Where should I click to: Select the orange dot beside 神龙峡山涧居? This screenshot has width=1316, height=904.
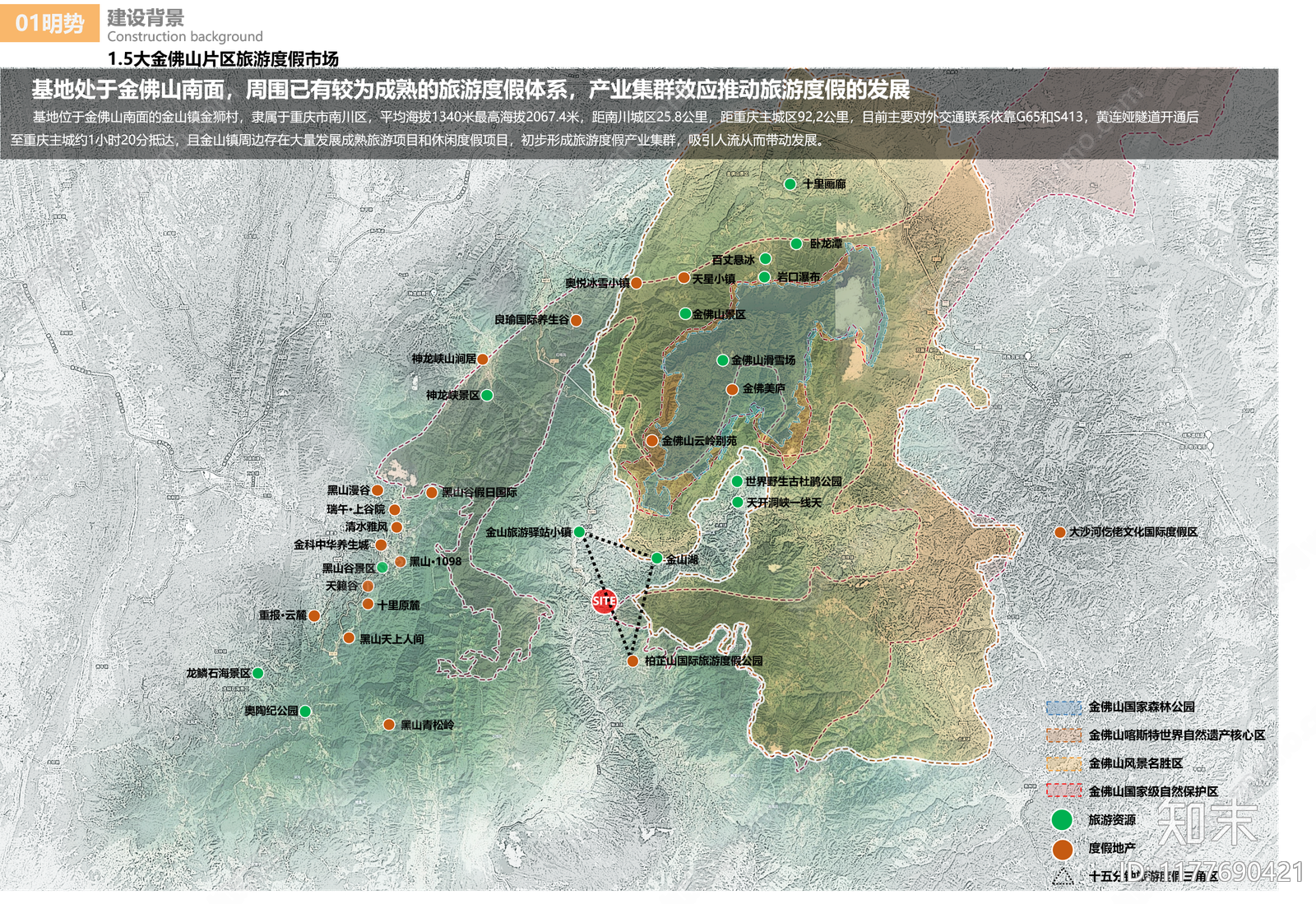pos(483,359)
